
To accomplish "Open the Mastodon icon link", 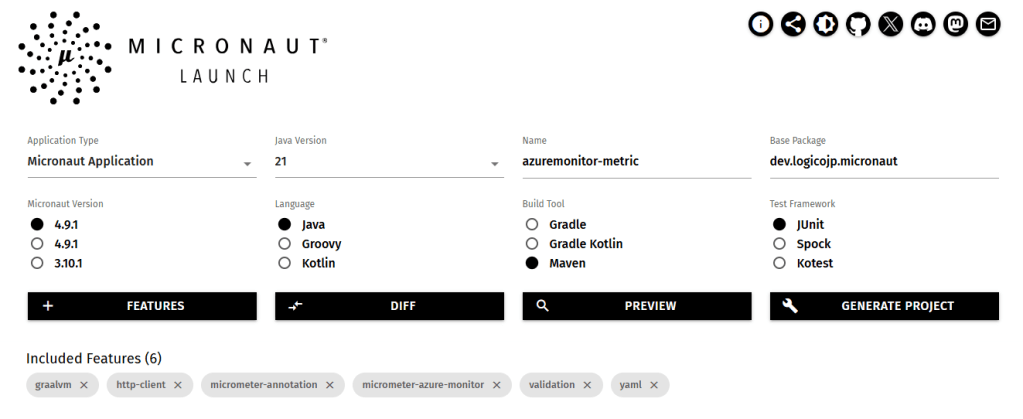I will tap(955, 24).
